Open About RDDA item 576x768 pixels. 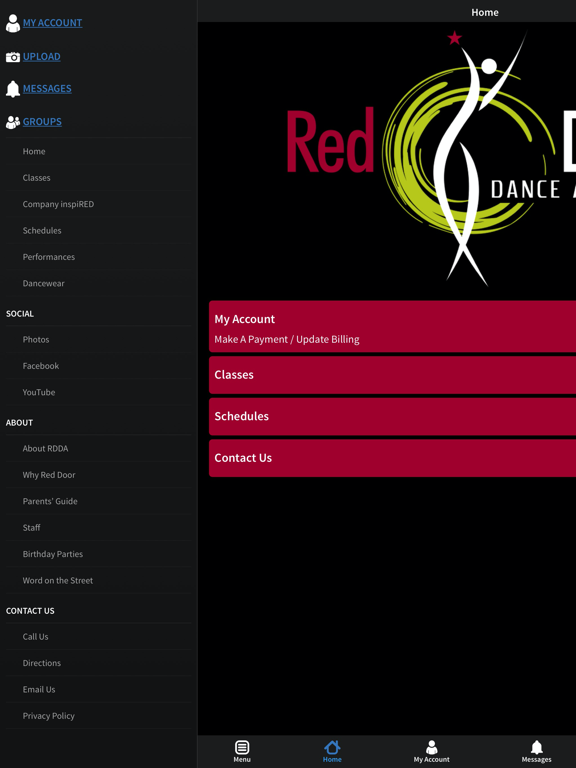(x=98, y=449)
